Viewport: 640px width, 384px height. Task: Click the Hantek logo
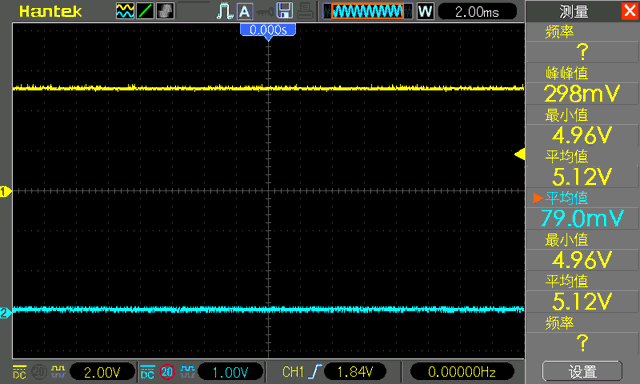pos(51,11)
